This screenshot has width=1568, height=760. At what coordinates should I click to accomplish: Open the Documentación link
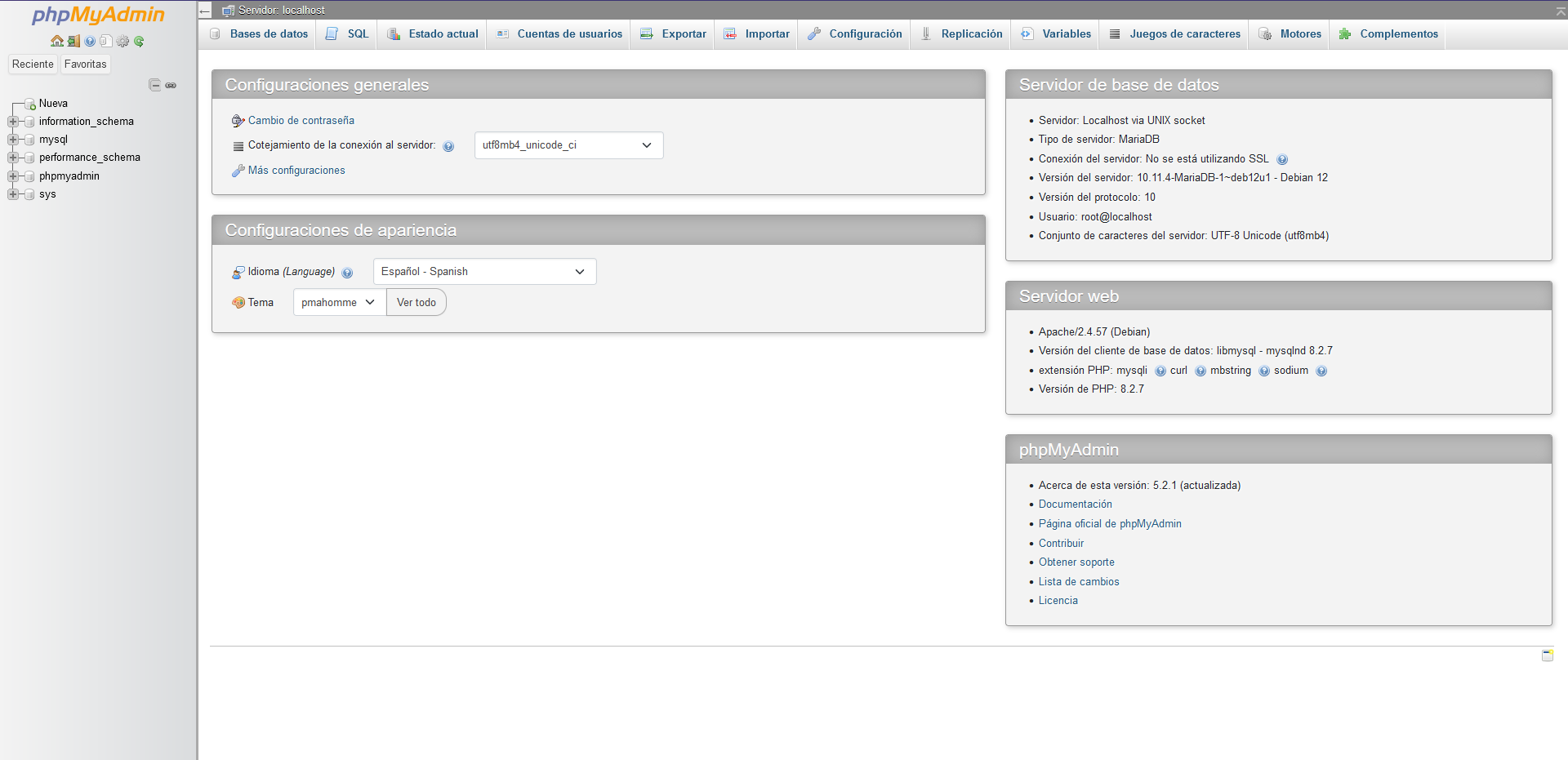click(x=1076, y=504)
